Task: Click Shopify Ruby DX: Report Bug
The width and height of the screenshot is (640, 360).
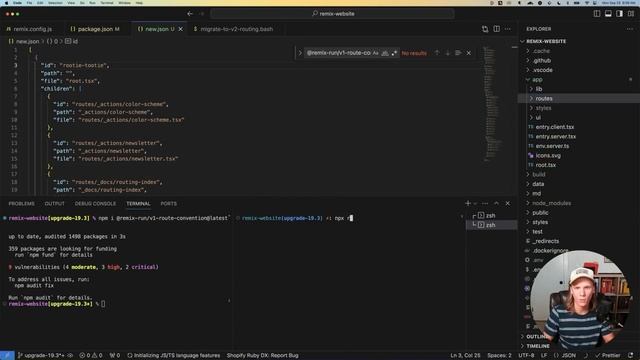Action: [x=262, y=356]
